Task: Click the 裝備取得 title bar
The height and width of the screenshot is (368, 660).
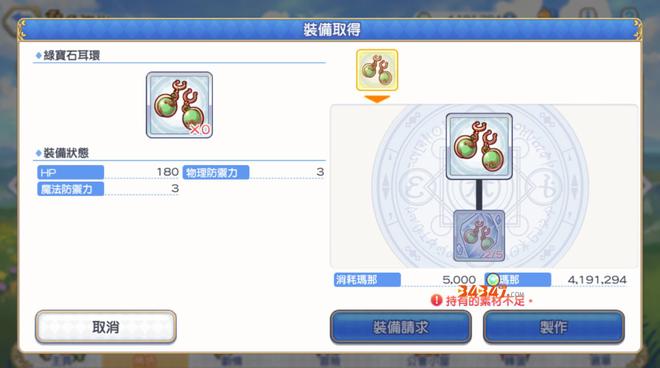Action: [x=330, y=29]
